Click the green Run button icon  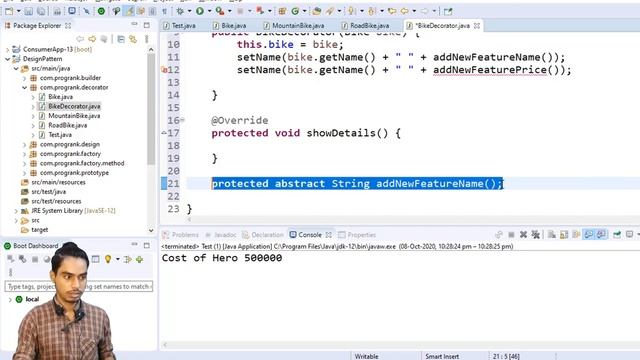tap(200, 11)
